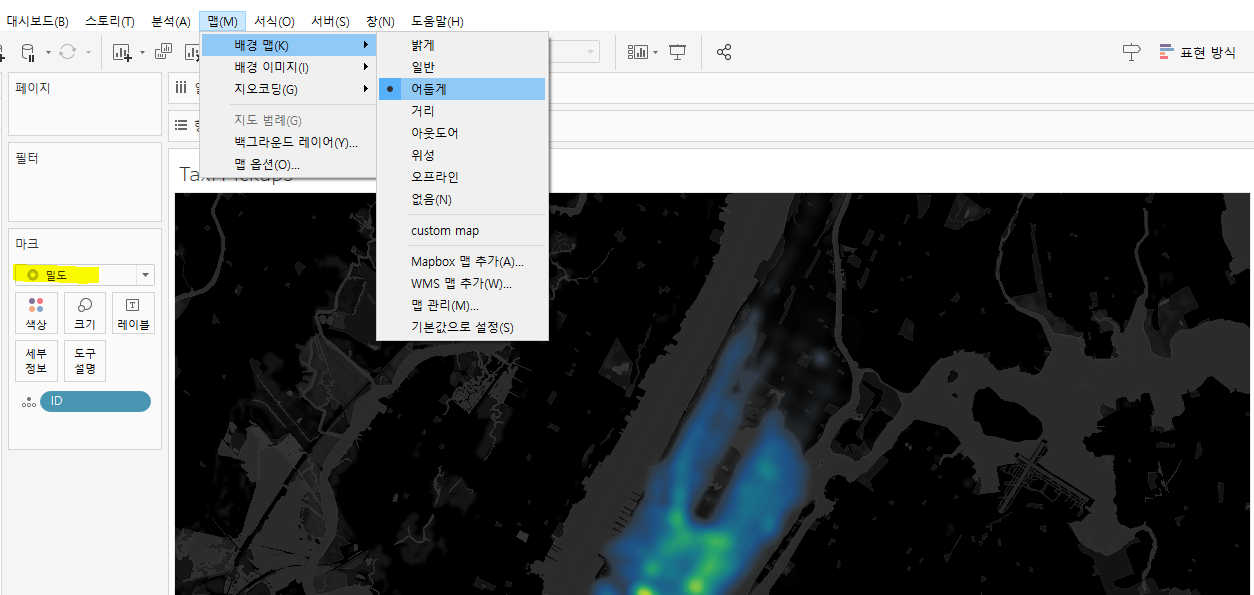
Task: Click the new data source cylinder icon
Action: coord(28,52)
